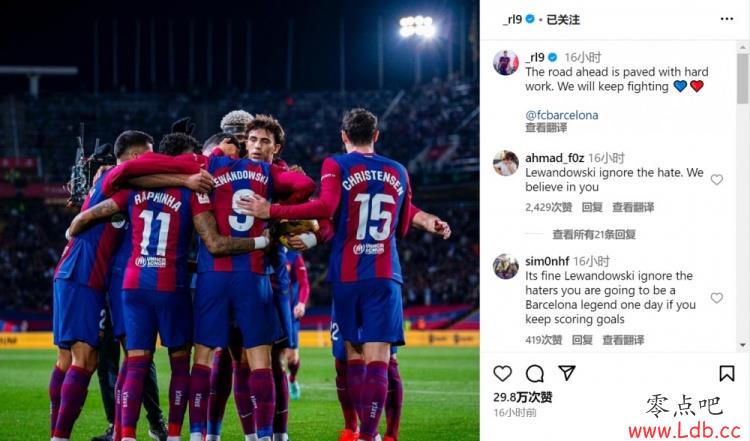
Task: Toggle the 已关注 following status
Action: (x=563, y=20)
